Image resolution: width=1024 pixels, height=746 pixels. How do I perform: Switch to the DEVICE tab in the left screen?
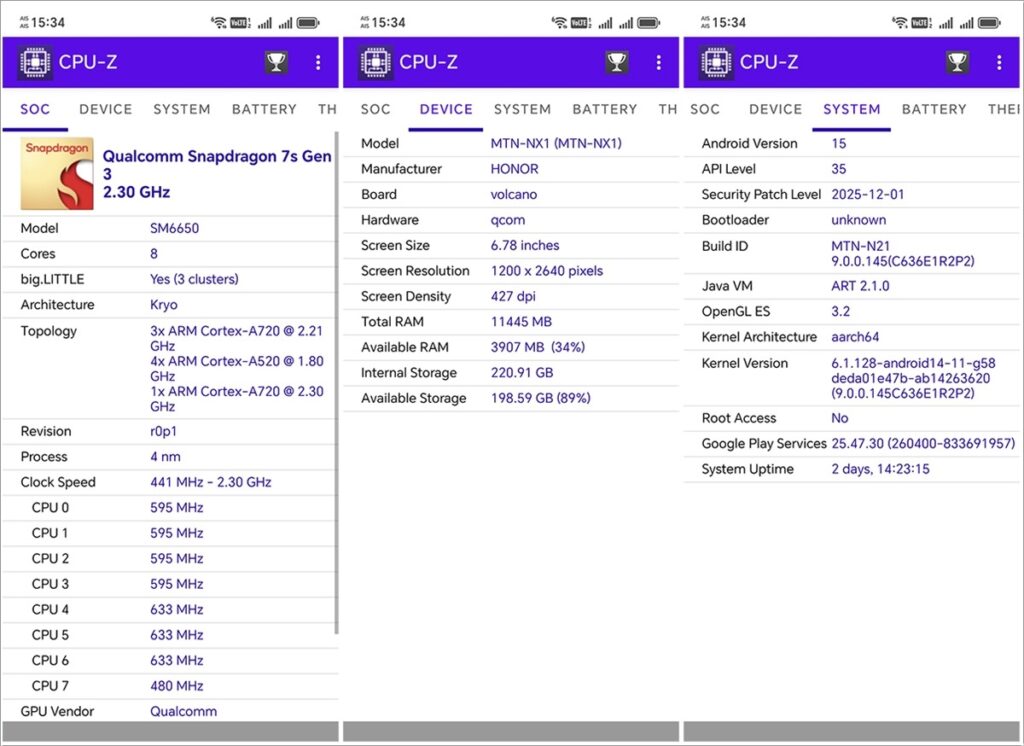coord(106,109)
